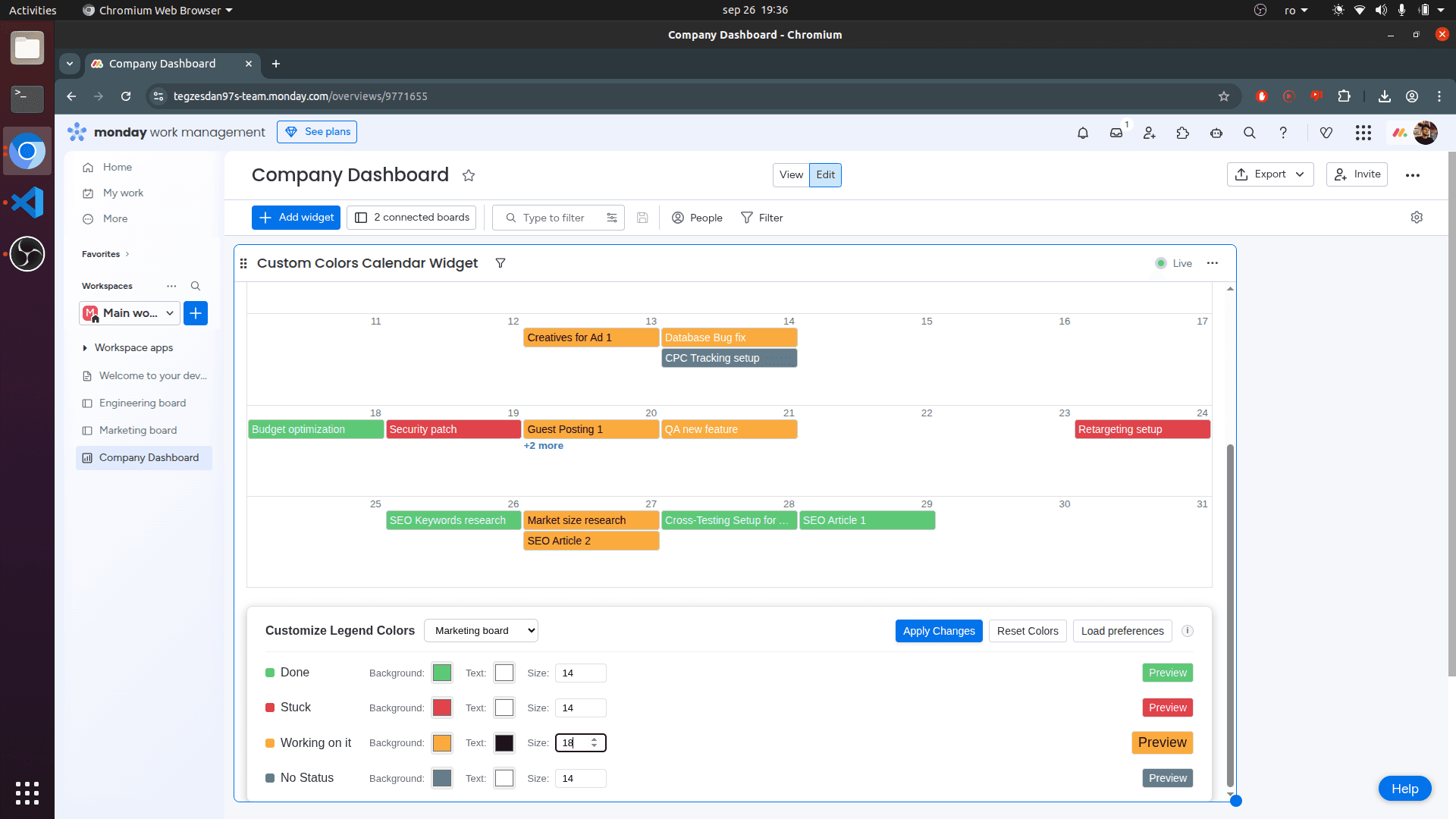Viewport: 1456px width, 819px height.
Task: Pick a new Stuck background color swatch
Action: (441, 708)
